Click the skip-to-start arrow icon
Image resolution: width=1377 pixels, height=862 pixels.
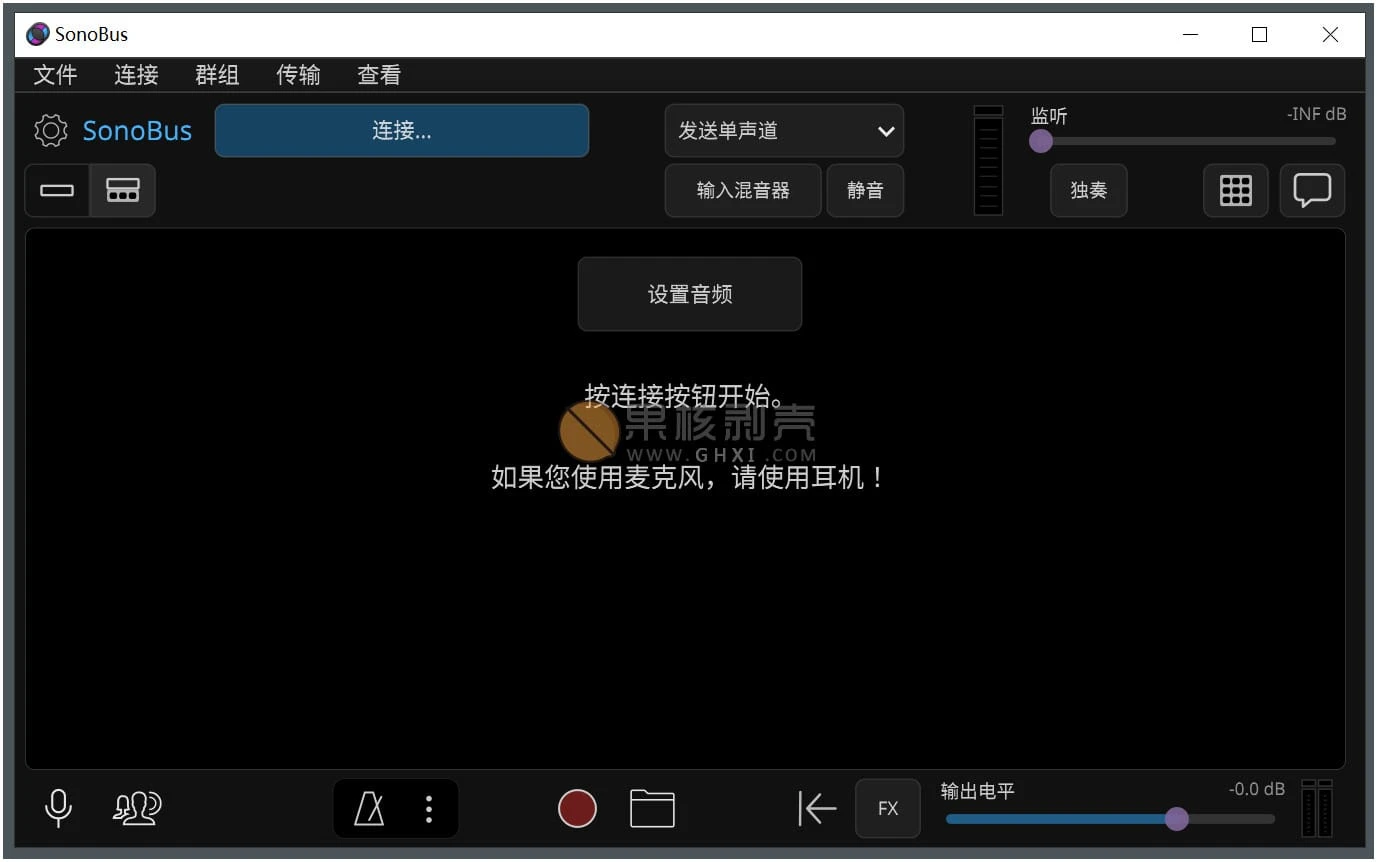point(817,808)
